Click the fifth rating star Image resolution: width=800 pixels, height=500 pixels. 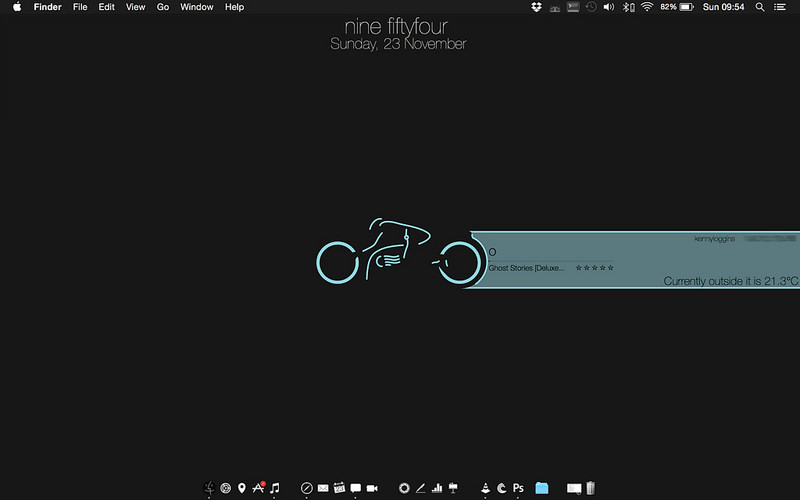pyautogui.click(x=611, y=268)
